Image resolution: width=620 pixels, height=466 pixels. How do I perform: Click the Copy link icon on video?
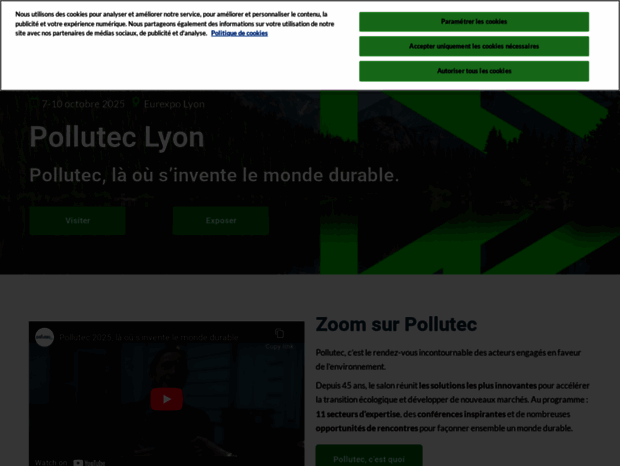pos(279,338)
